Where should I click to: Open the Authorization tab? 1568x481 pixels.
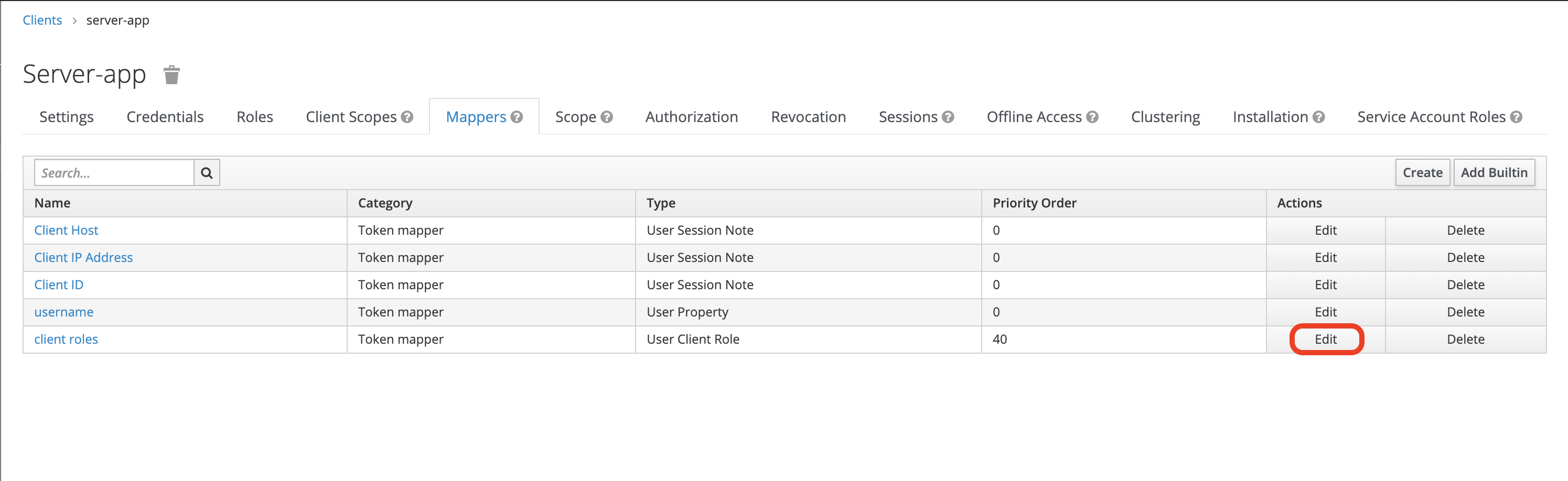692,117
